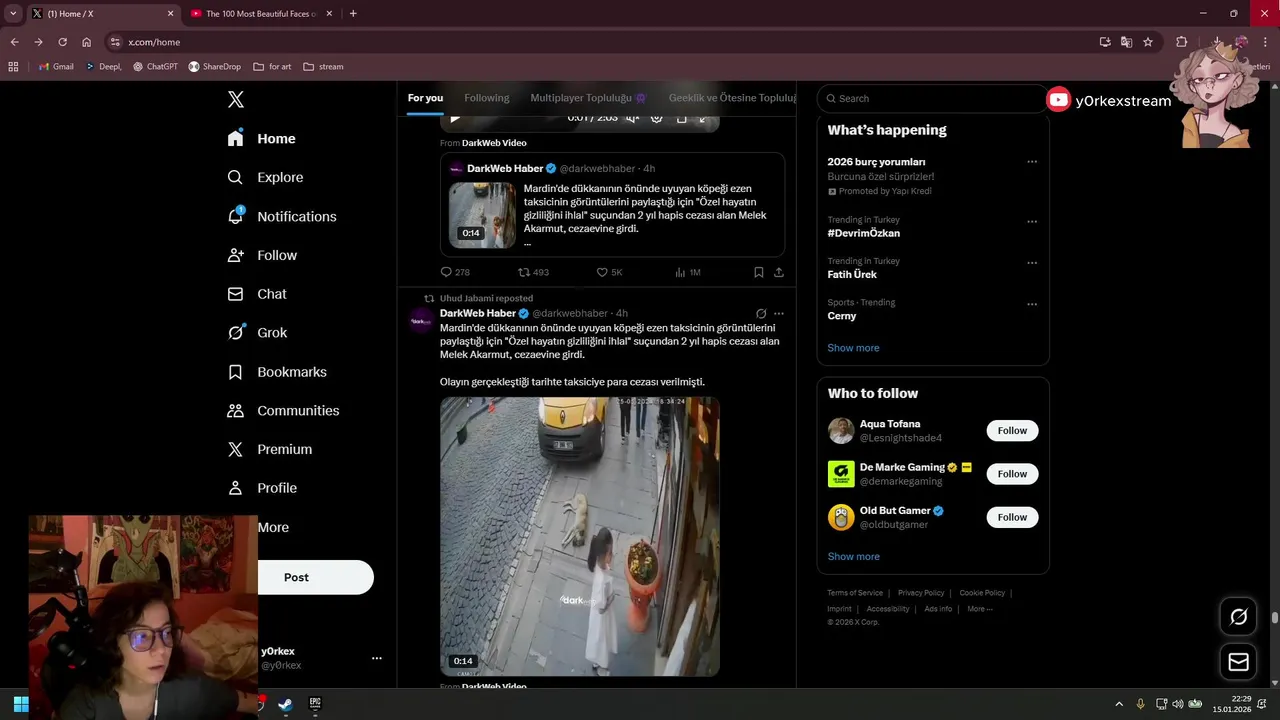The height and width of the screenshot is (720, 1280).
Task: Open the quoted tweet's 0:14 video thumbnail
Action: coord(482,215)
